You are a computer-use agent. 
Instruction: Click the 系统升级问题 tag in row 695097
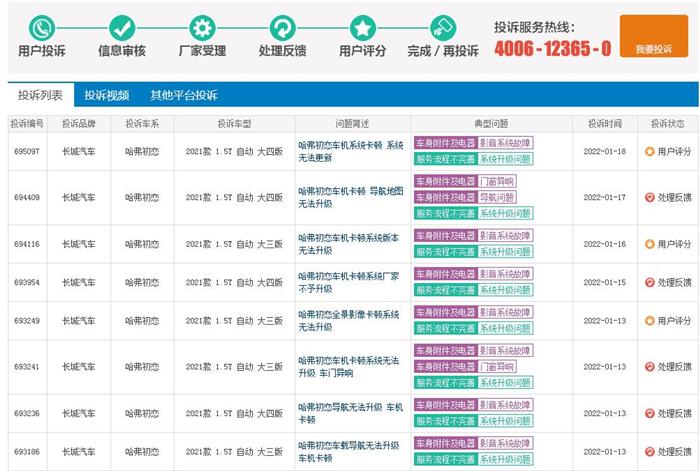tap(505, 159)
